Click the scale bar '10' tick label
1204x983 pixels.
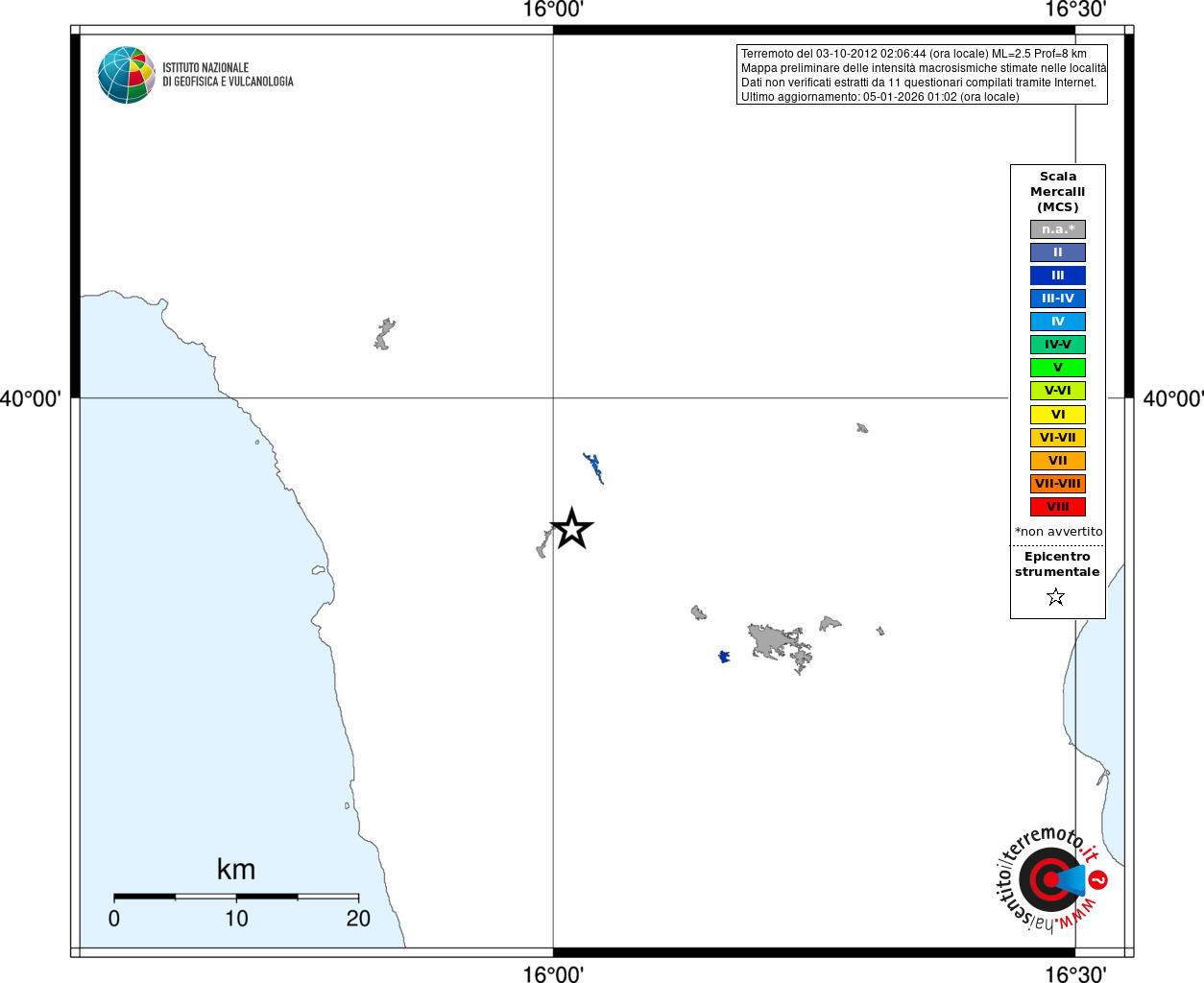click(x=236, y=919)
